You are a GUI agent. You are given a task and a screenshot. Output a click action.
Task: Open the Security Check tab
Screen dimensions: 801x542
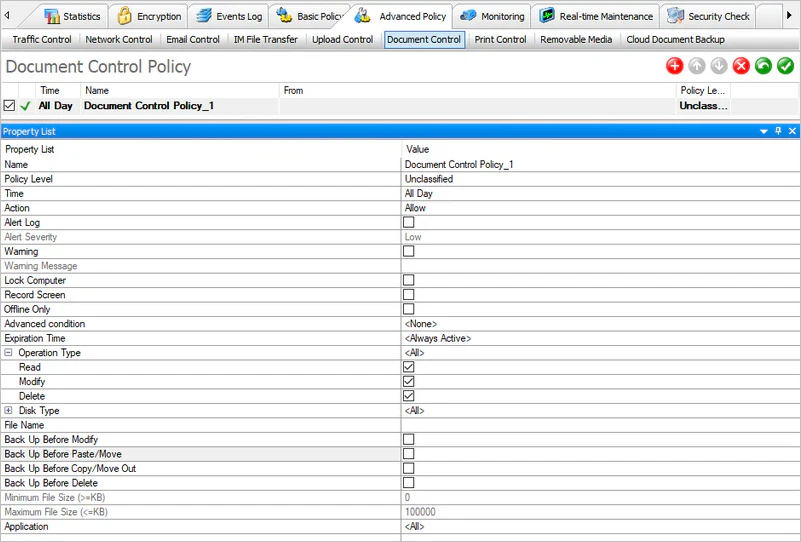(x=709, y=16)
